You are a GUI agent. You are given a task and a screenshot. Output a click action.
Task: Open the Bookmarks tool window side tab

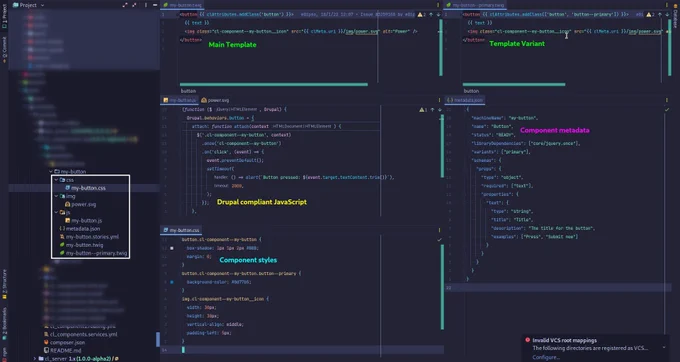coord(4,323)
